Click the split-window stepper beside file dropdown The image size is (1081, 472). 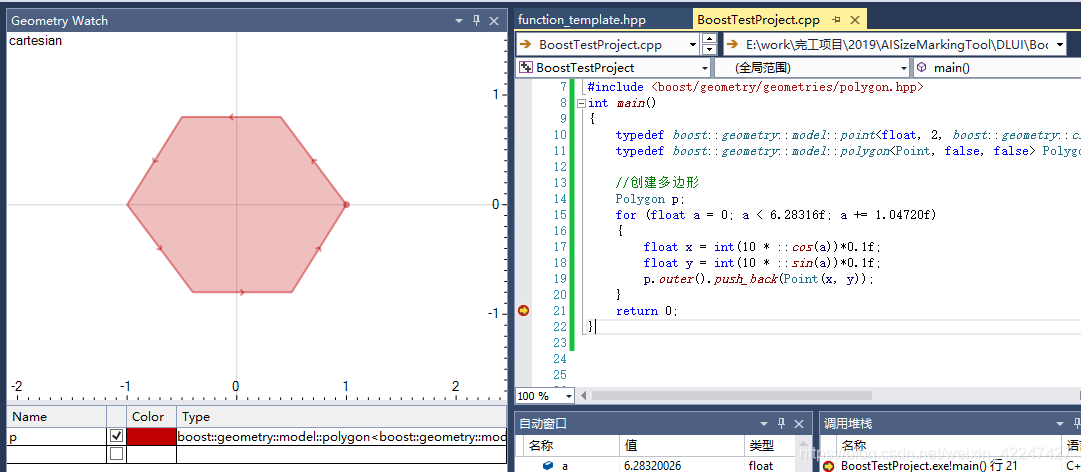709,45
